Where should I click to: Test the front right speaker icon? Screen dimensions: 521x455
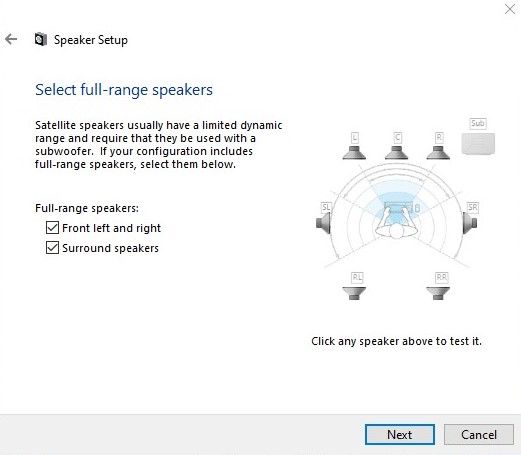[x=438, y=152]
